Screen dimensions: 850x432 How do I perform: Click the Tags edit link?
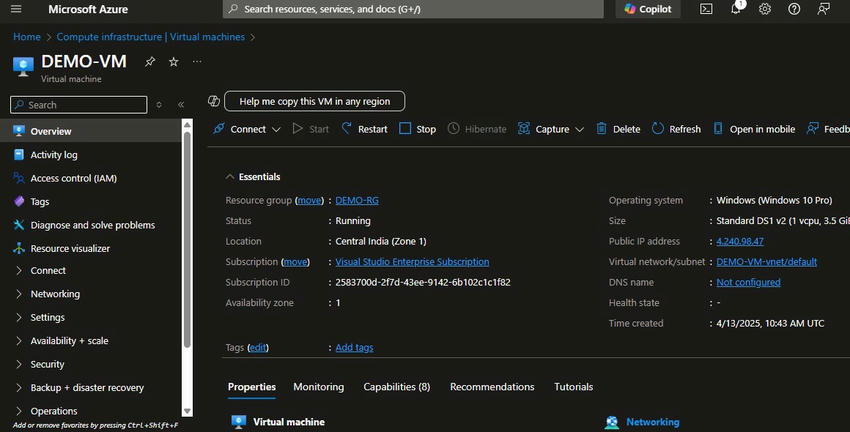tap(258, 347)
